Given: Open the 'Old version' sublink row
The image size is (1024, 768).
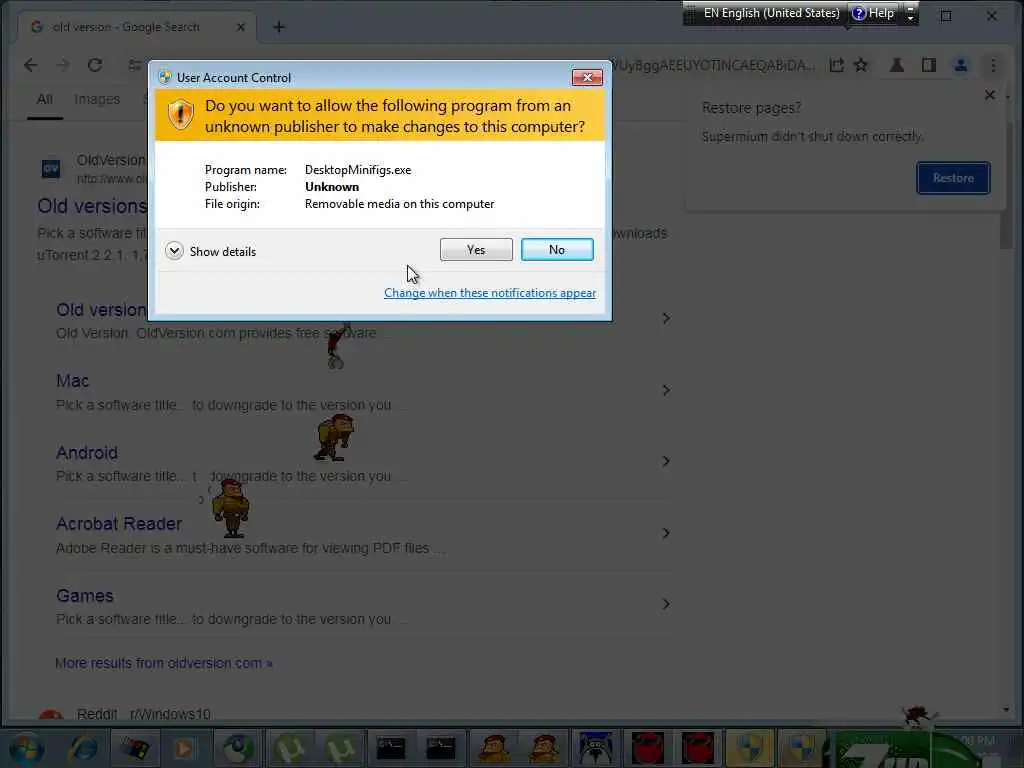Looking at the screenshot, I should [x=101, y=310].
